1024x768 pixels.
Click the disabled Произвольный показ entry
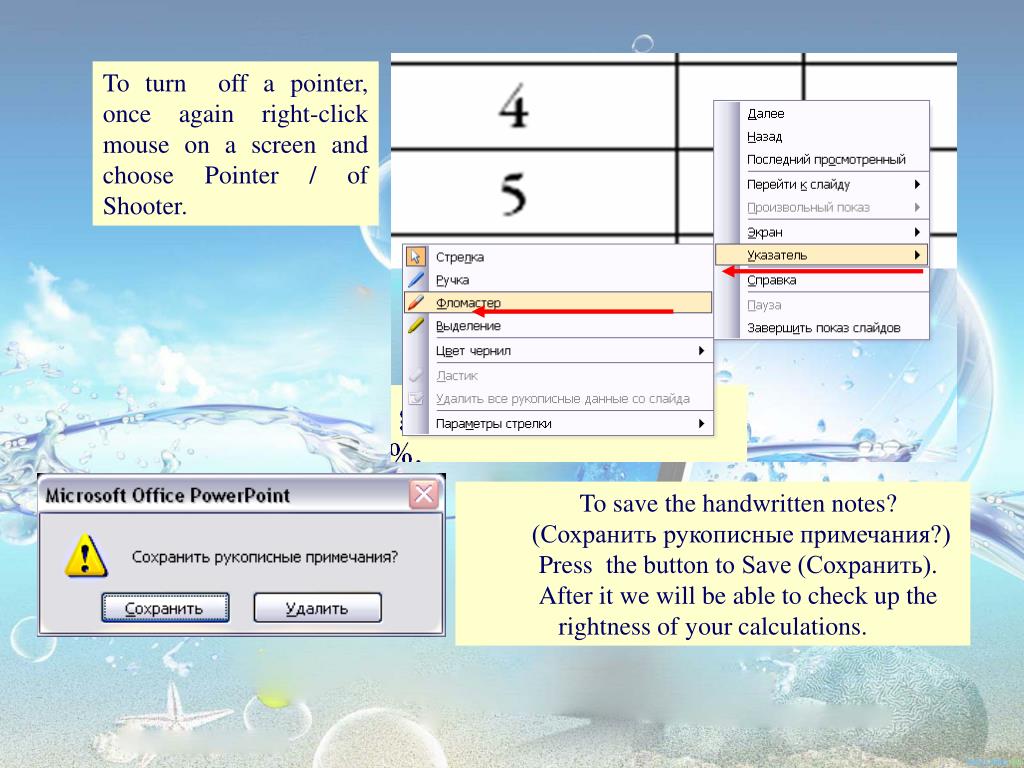pos(822,207)
